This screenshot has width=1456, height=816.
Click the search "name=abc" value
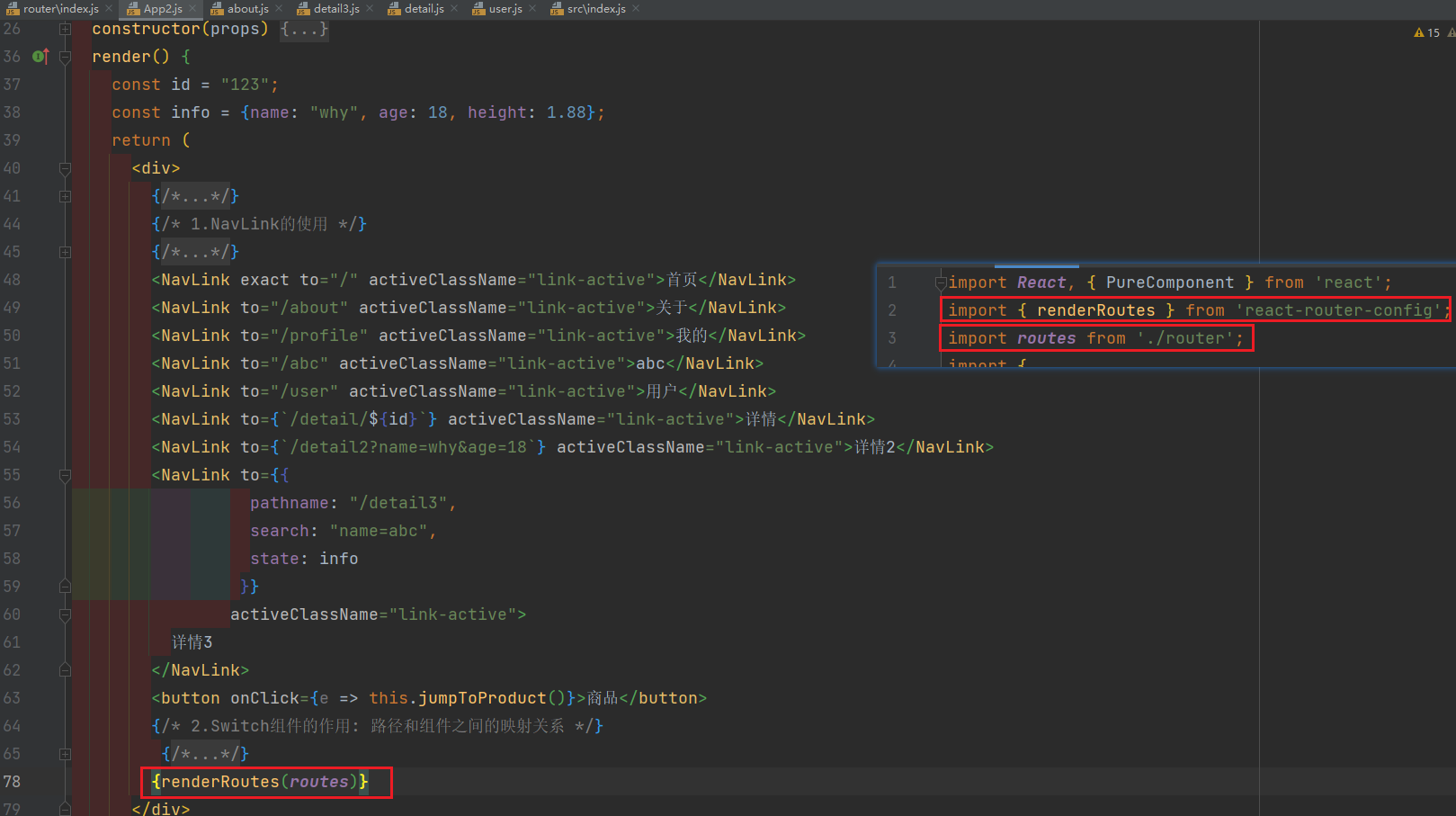pyautogui.click(x=379, y=531)
